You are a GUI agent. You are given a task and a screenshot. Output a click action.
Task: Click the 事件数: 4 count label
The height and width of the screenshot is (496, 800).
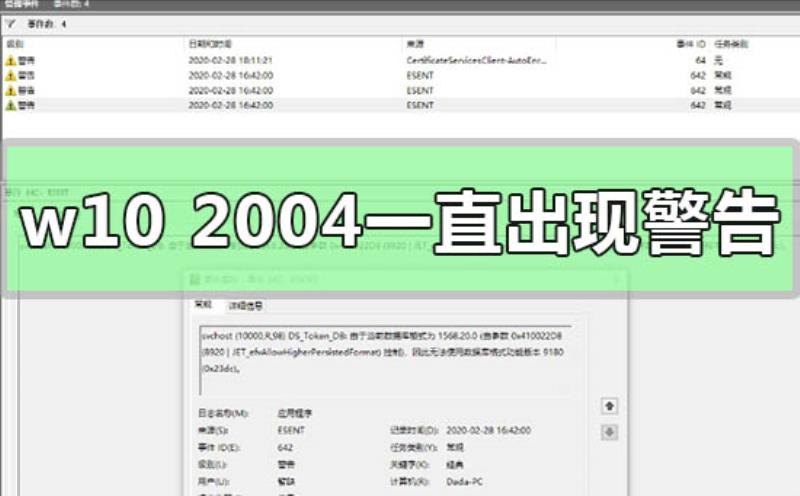tap(47, 24)
